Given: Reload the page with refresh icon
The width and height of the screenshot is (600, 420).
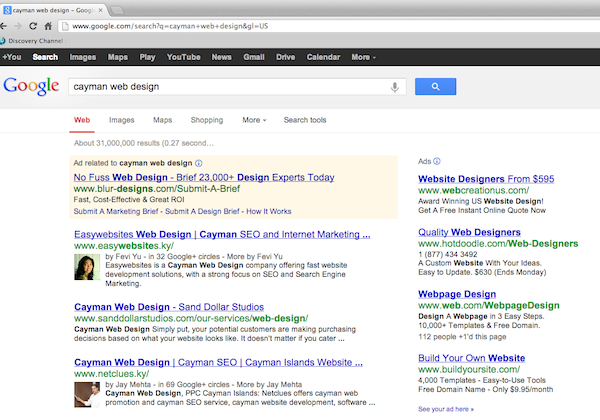Looking at the screenshot, I should (33, 26).
